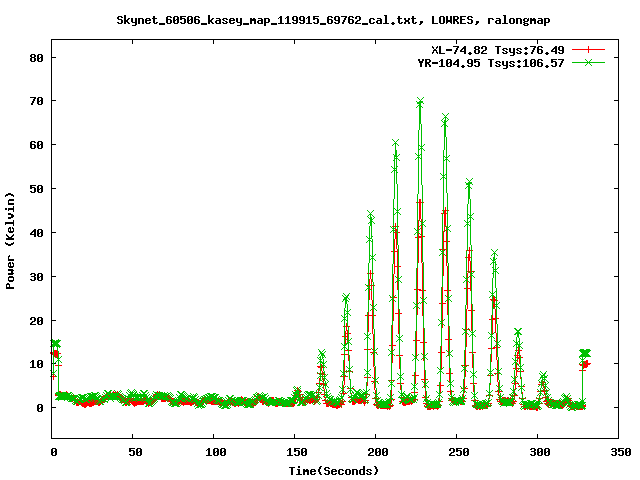Click the y-axis tick label 40
The width and height of the screenshot is (640, 480).
point(37,233)
